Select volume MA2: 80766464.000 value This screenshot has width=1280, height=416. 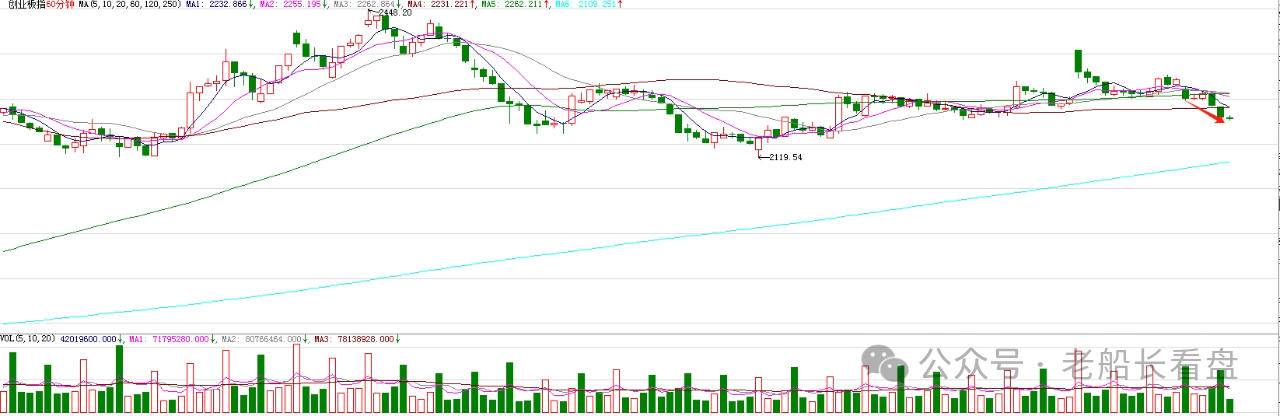pos(261,339)
